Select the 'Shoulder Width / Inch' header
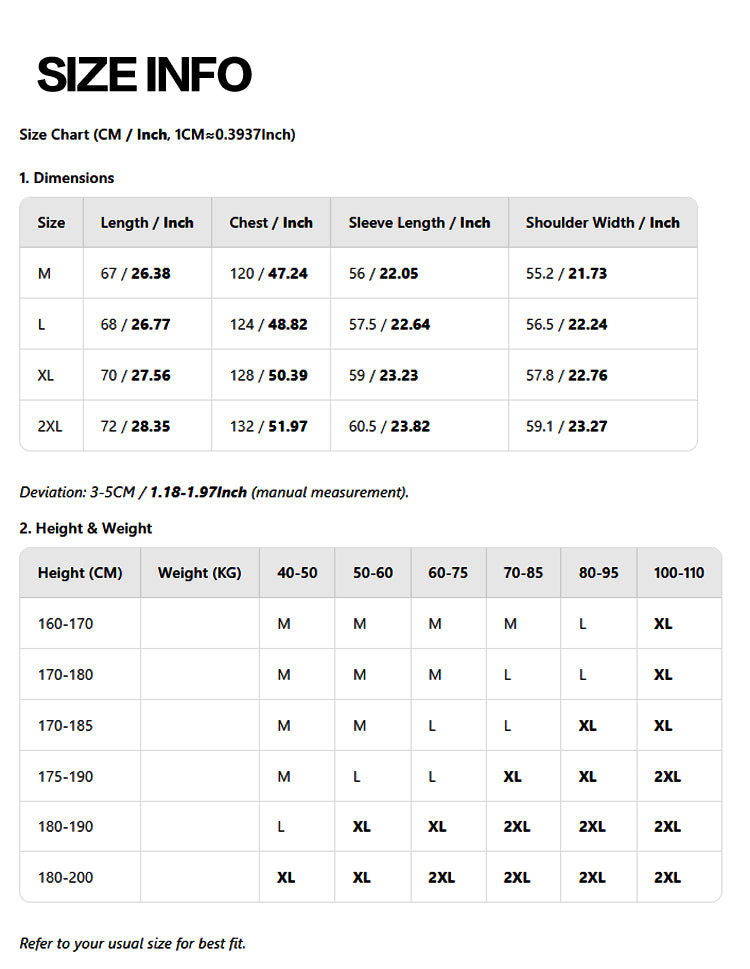The image size is (750, 969). (602, 223)
